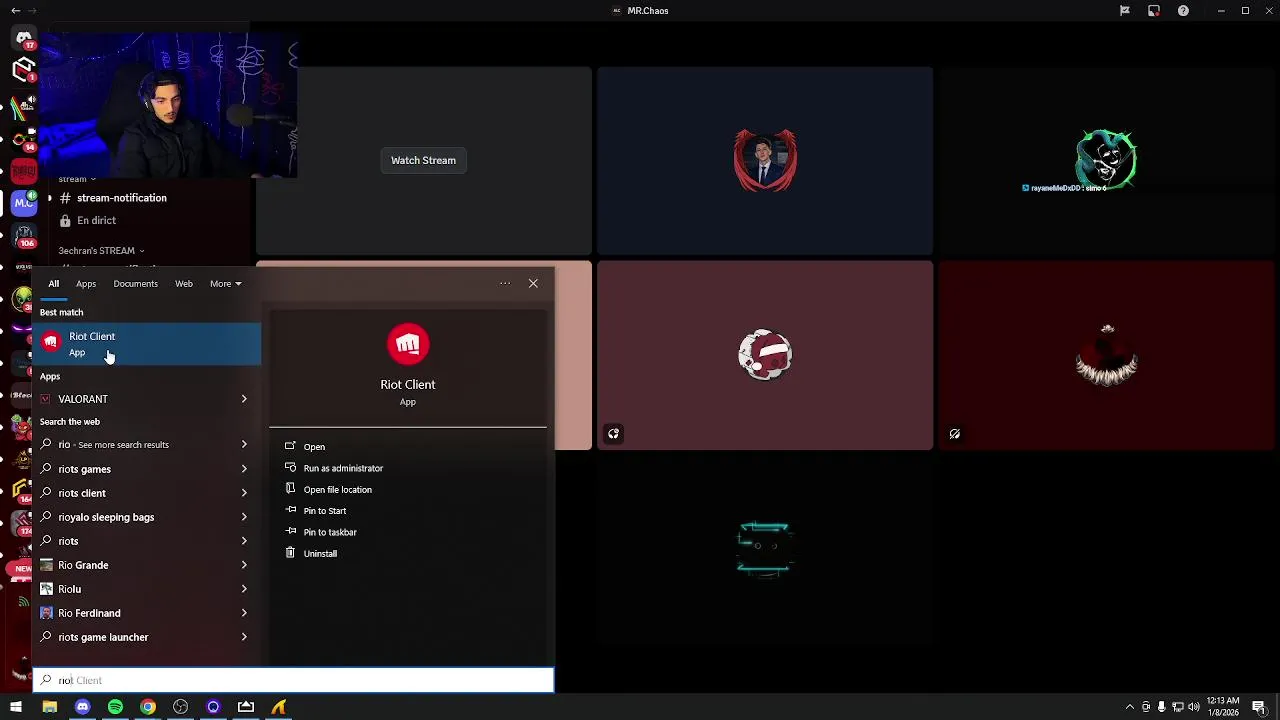
Task: Open the Riot Client best match result
Action: tap(147, 344)
